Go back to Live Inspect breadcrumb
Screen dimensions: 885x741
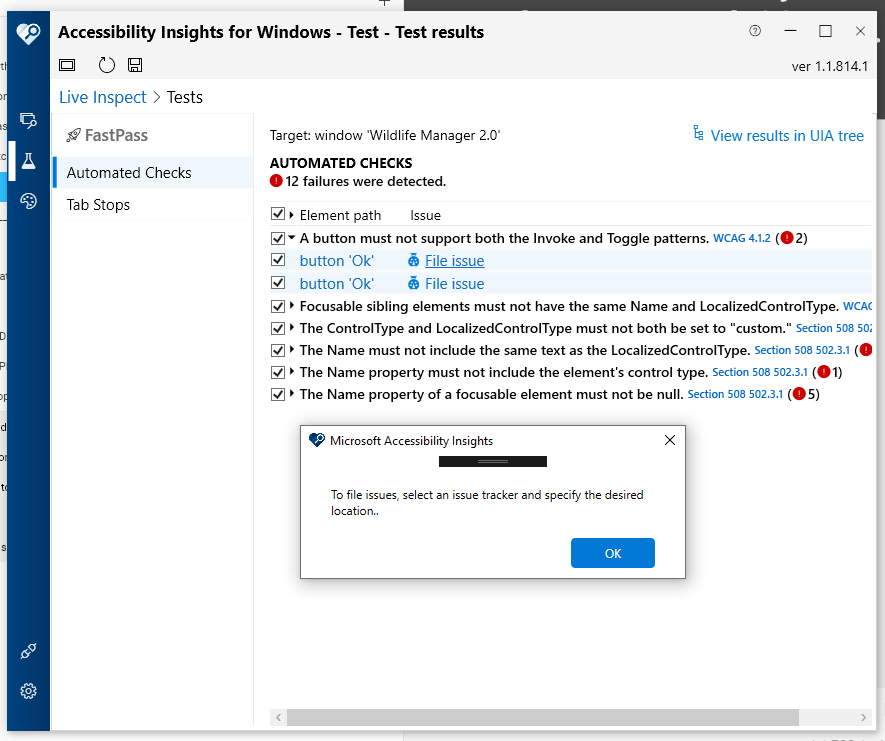tap(102, 97)
